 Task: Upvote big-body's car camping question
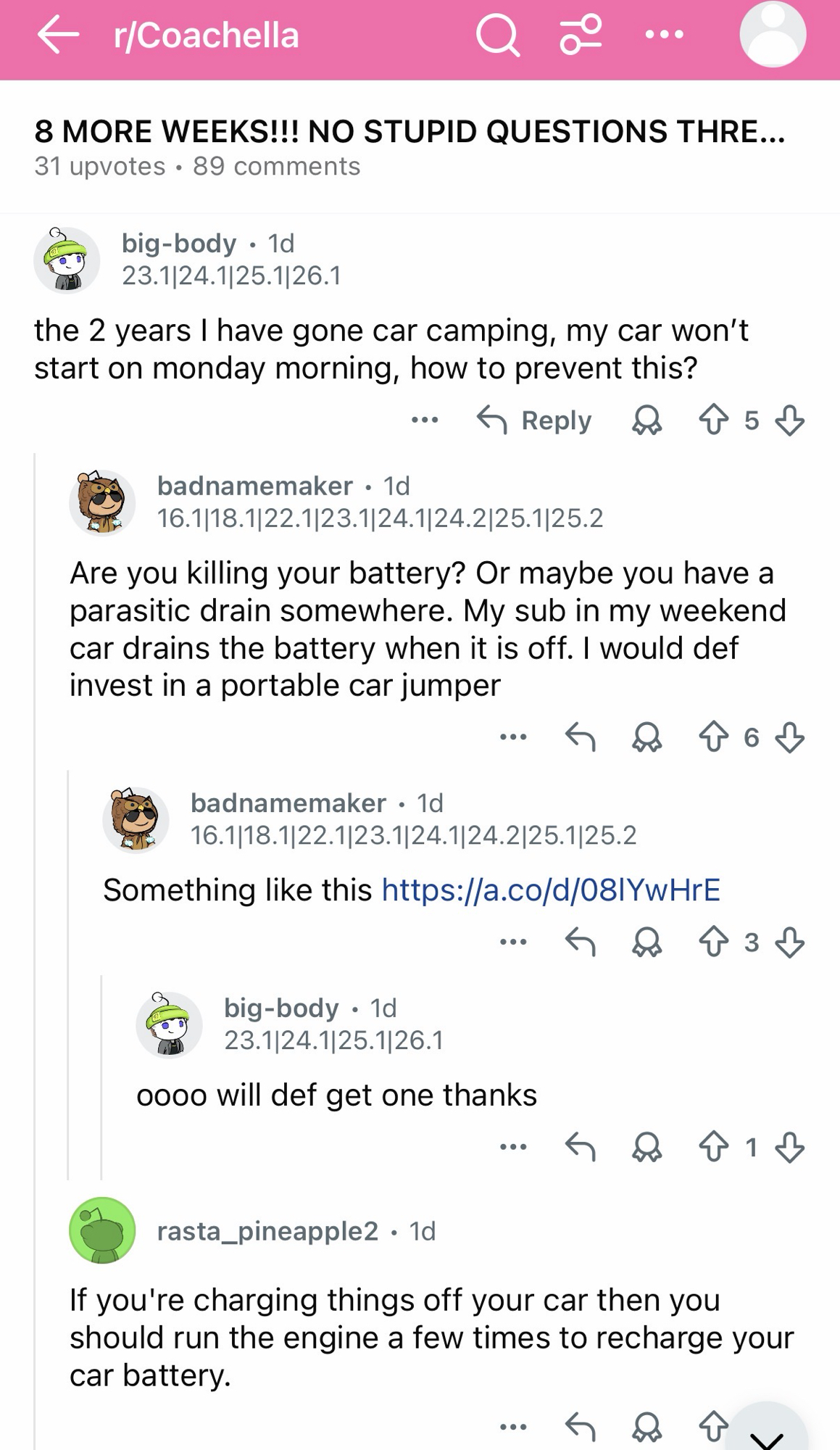tap(714, 420)
